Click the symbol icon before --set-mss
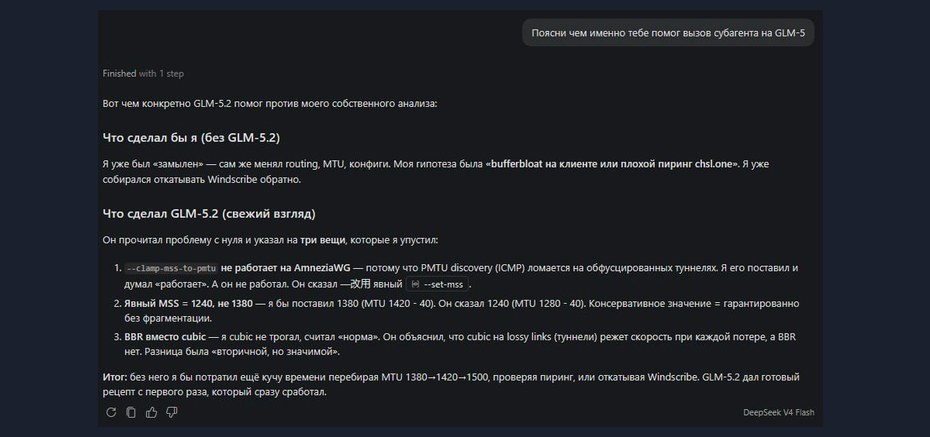 (415, 284)
